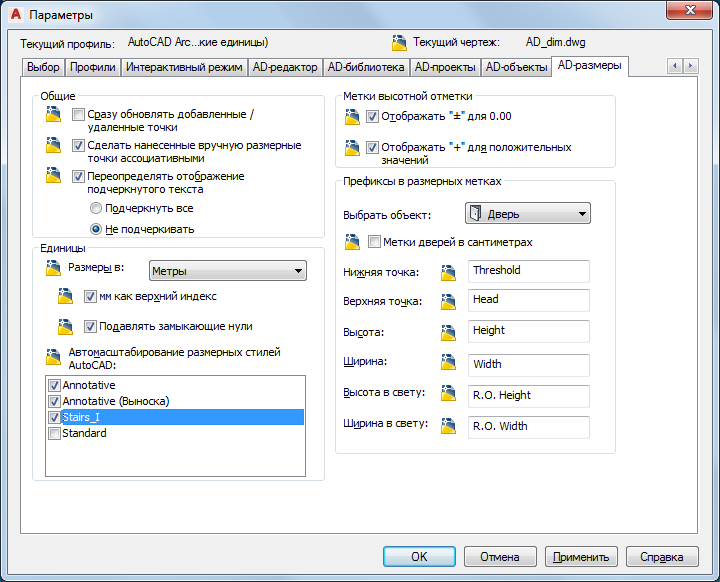Click drawing icon beside 'Метки дверей в сантиметрах'
Image resolution: width=720 pixels, height=582 pixels.
click(x=352, y=242)
